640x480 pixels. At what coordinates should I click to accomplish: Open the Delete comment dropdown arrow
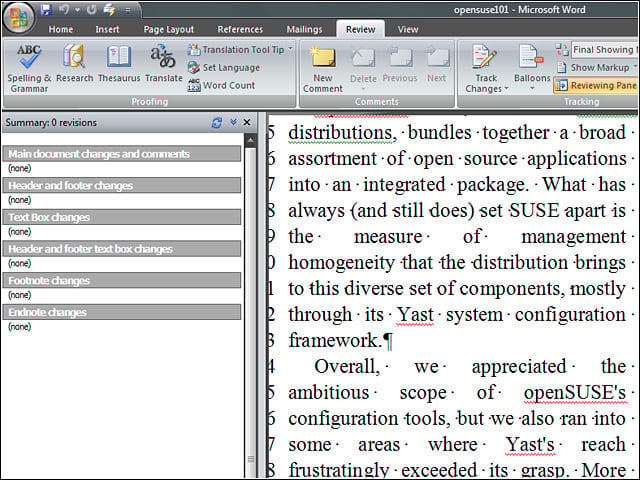click(x=363, y=88)
